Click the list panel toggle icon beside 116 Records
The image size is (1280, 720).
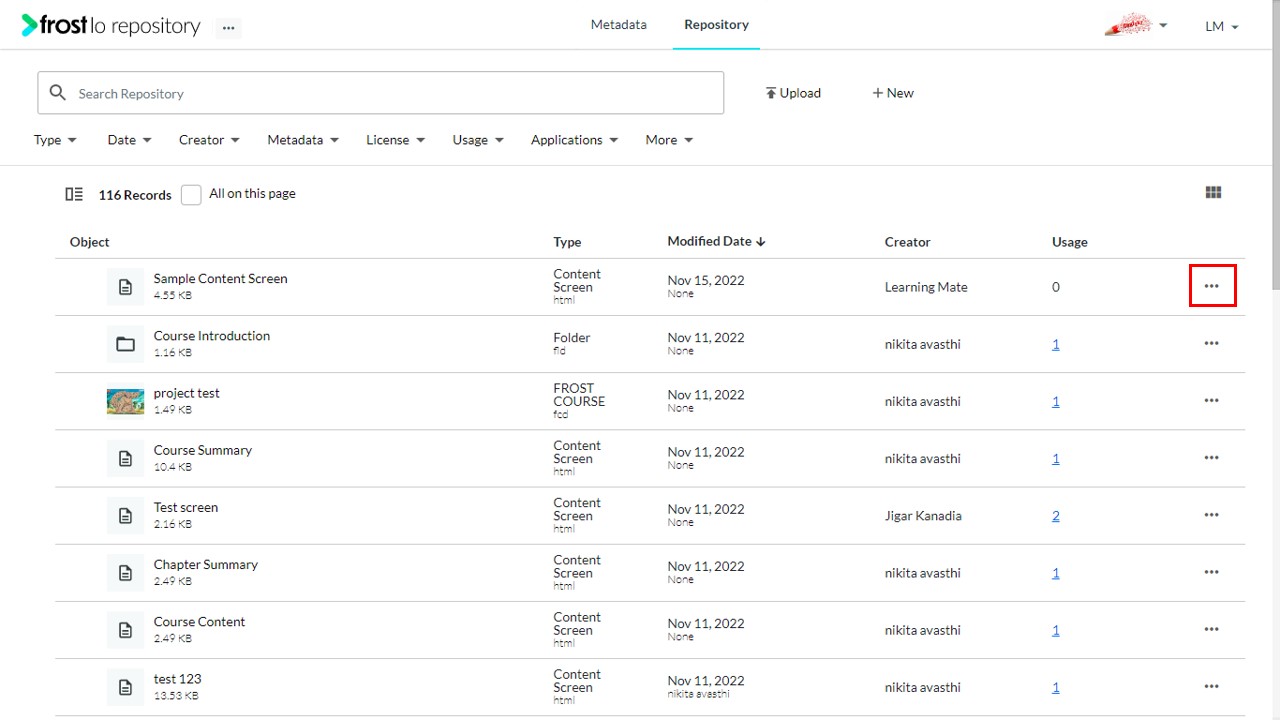click(x=74, y=194)
